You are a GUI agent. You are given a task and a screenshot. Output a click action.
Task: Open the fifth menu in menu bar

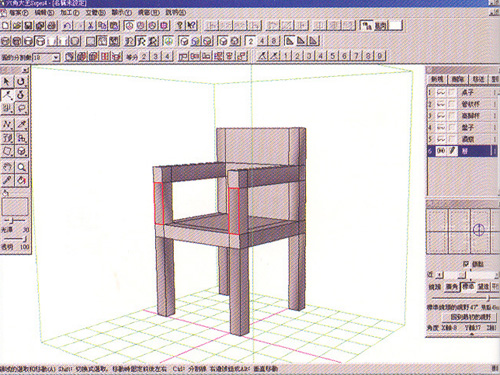pyautogui.click(x=121, y=13)
